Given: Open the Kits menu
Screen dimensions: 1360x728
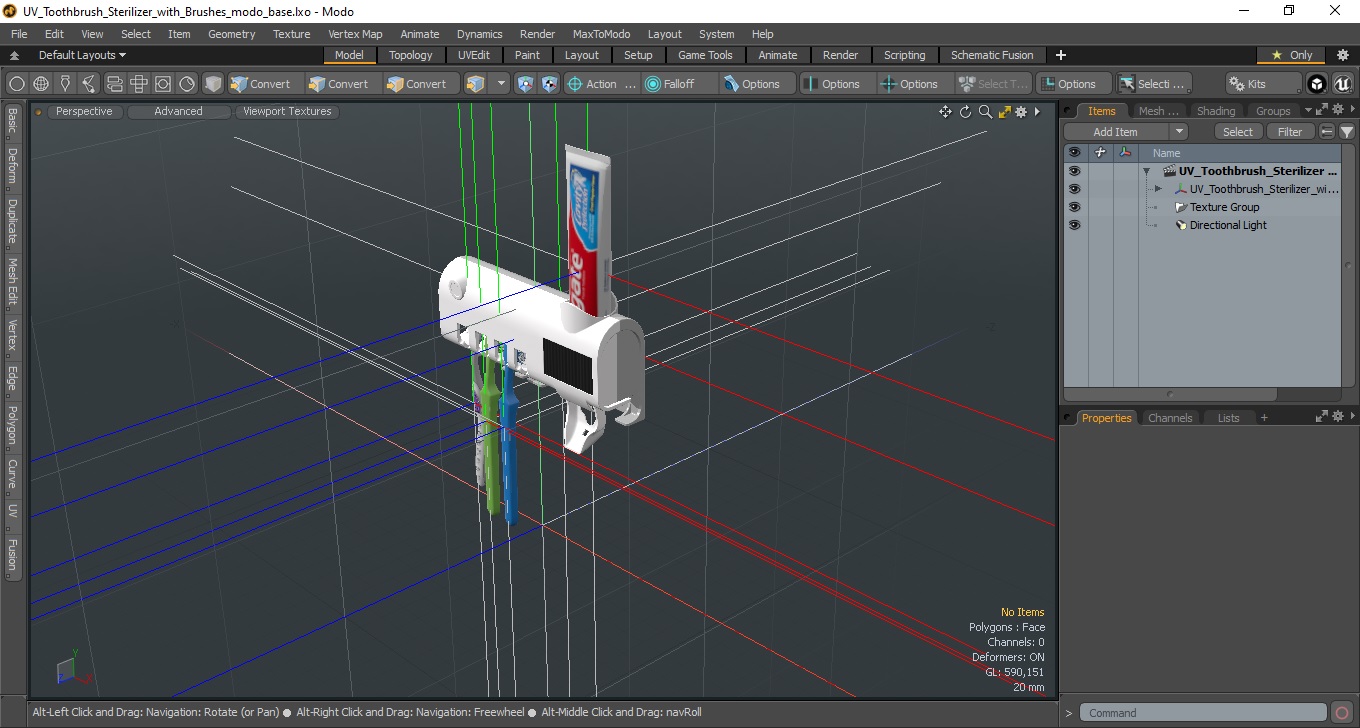Looking at the screenshot, I should tap(1263, 84).
